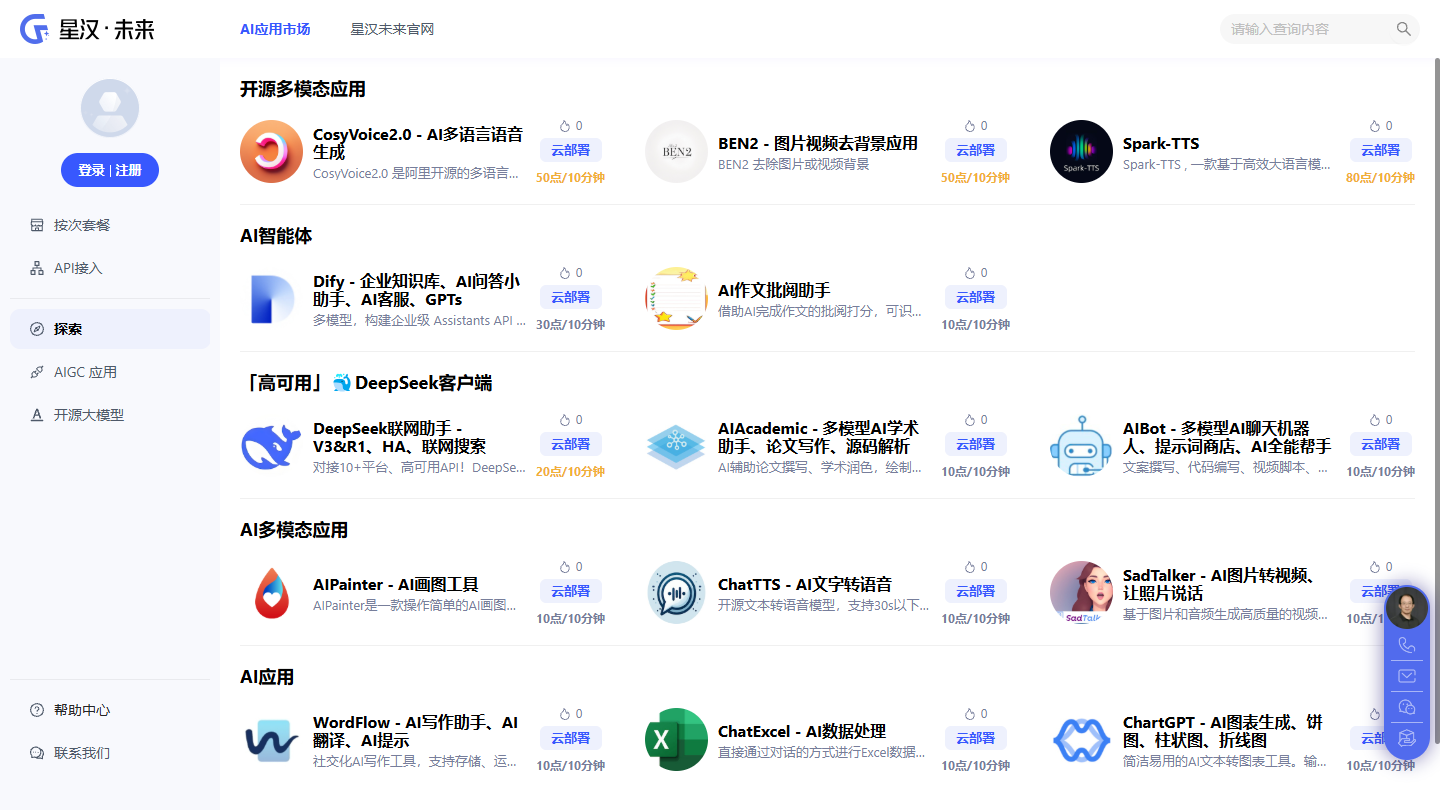1440x810 pixels.
Task: Click the sidebar user avatar placeholder
Action: (110, 108)
